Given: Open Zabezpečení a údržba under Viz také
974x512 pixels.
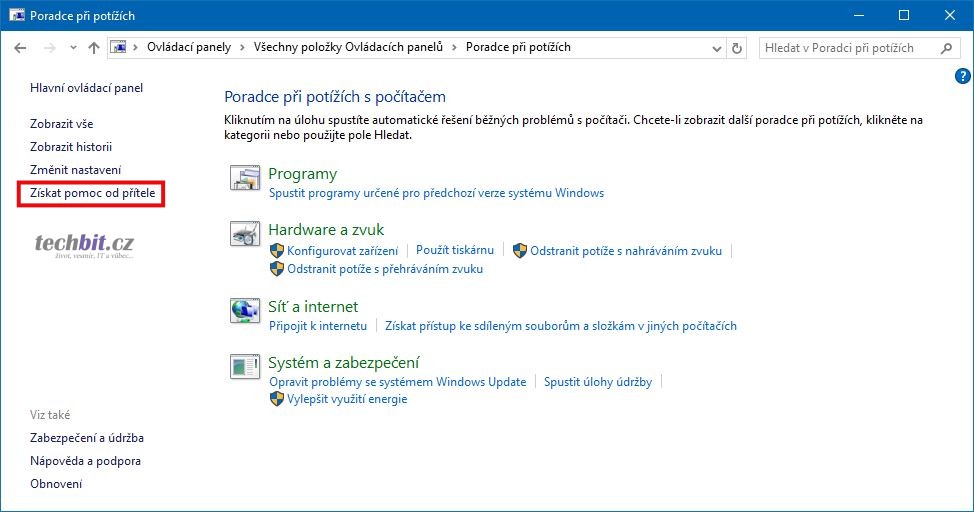Looking at the screenshot, I should pos(87,438).
